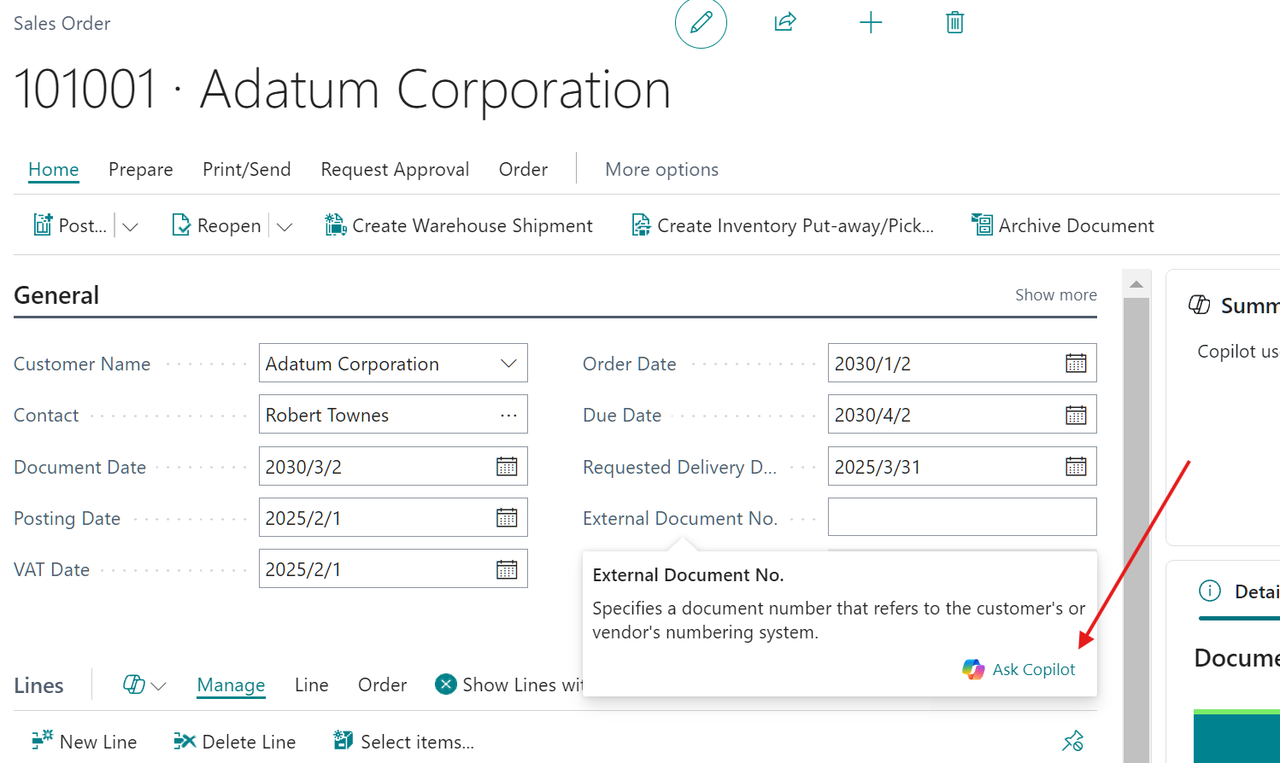Click the pin icon in Lines toolbar

pos(1073,741)
